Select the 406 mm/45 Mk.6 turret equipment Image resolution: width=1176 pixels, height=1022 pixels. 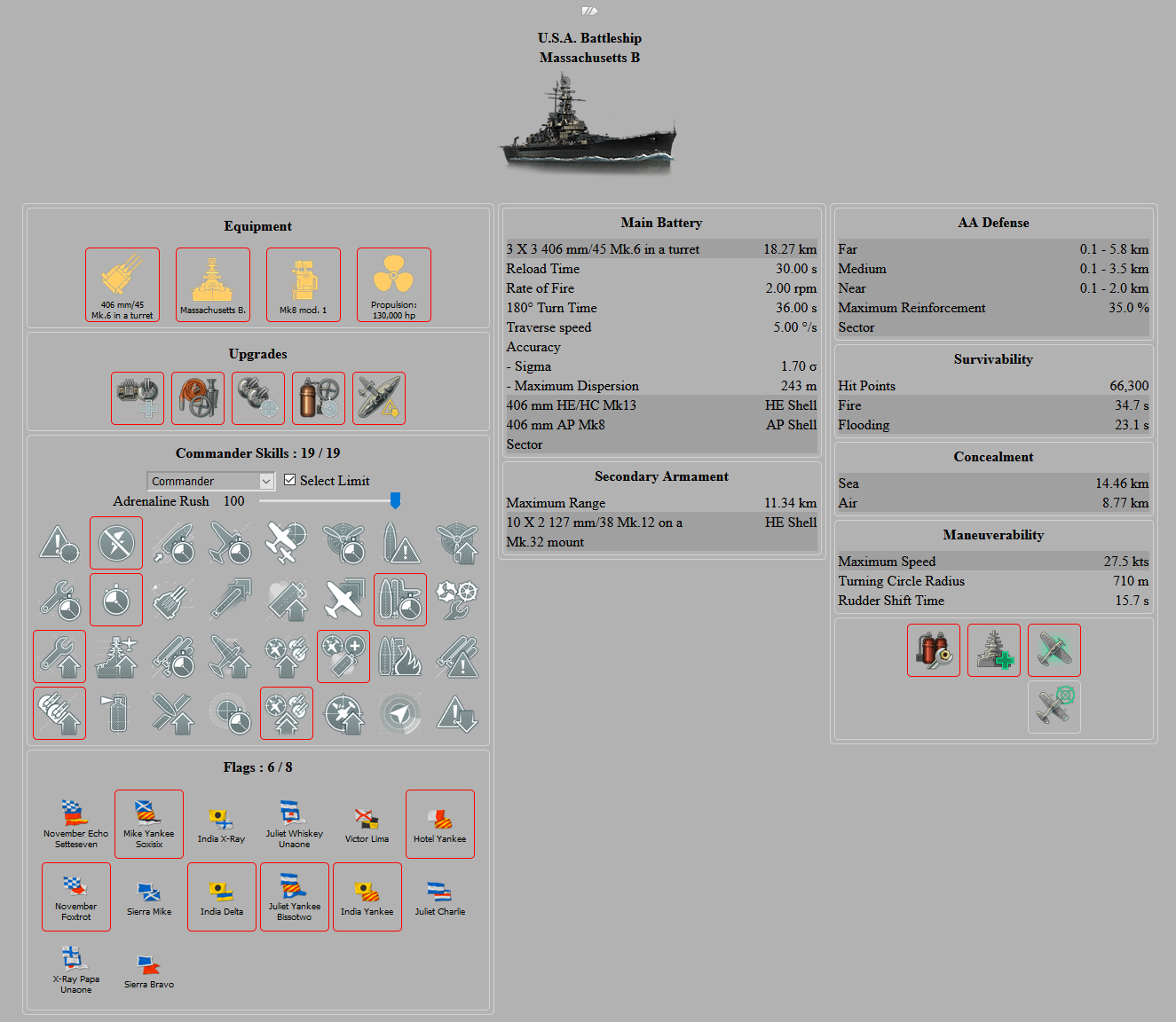coord(122,285)
